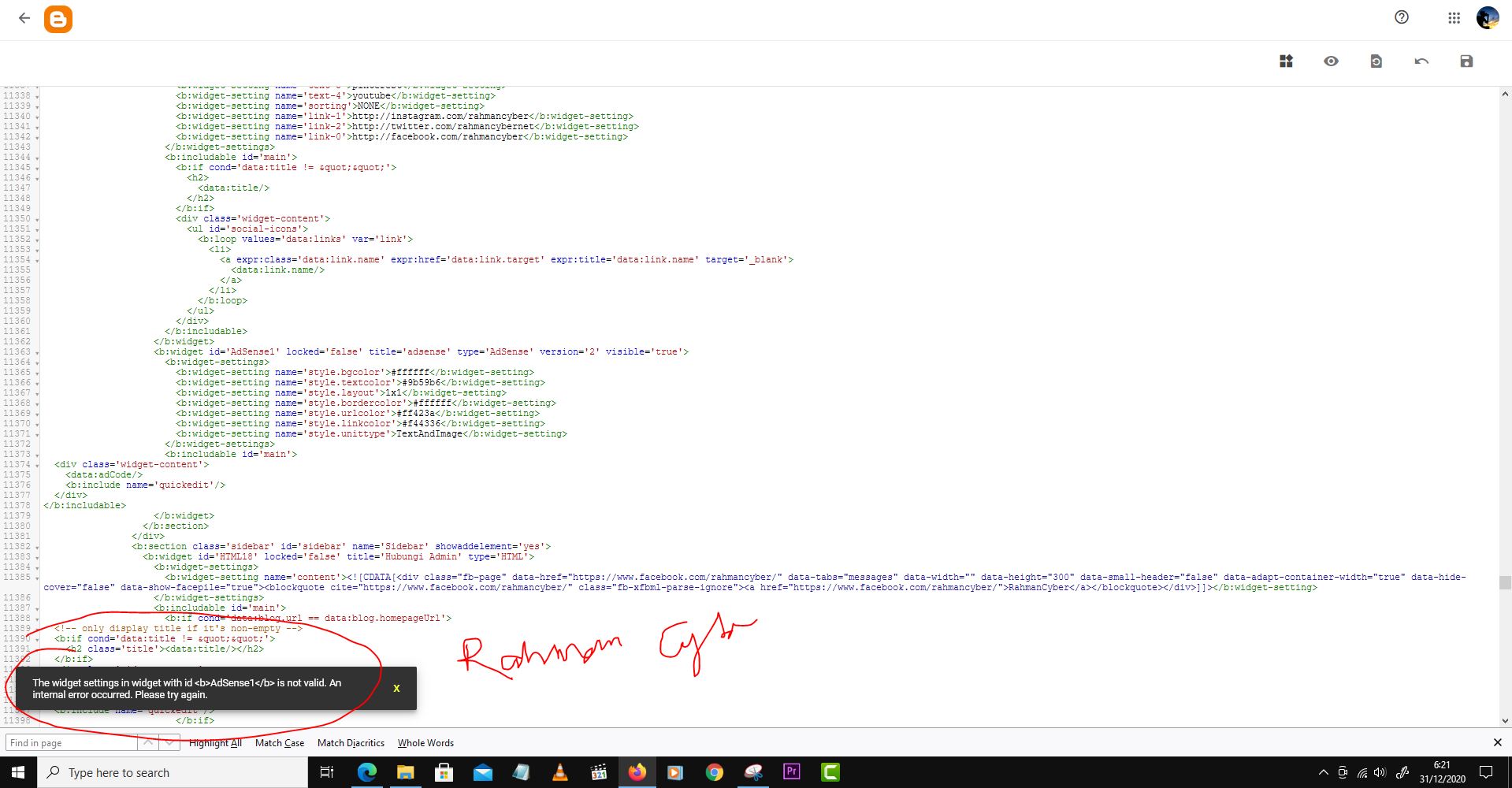Open the edit widgets icon in toolbar

click(1286, 61)
